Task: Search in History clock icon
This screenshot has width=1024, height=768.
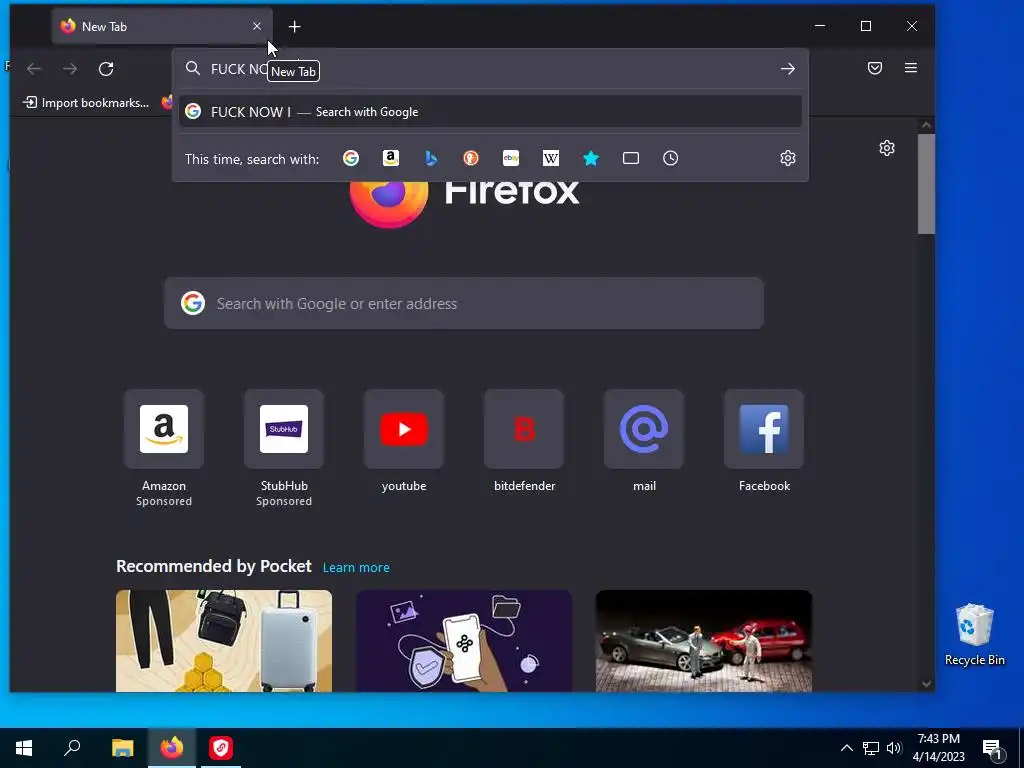Action: (671, 158)
